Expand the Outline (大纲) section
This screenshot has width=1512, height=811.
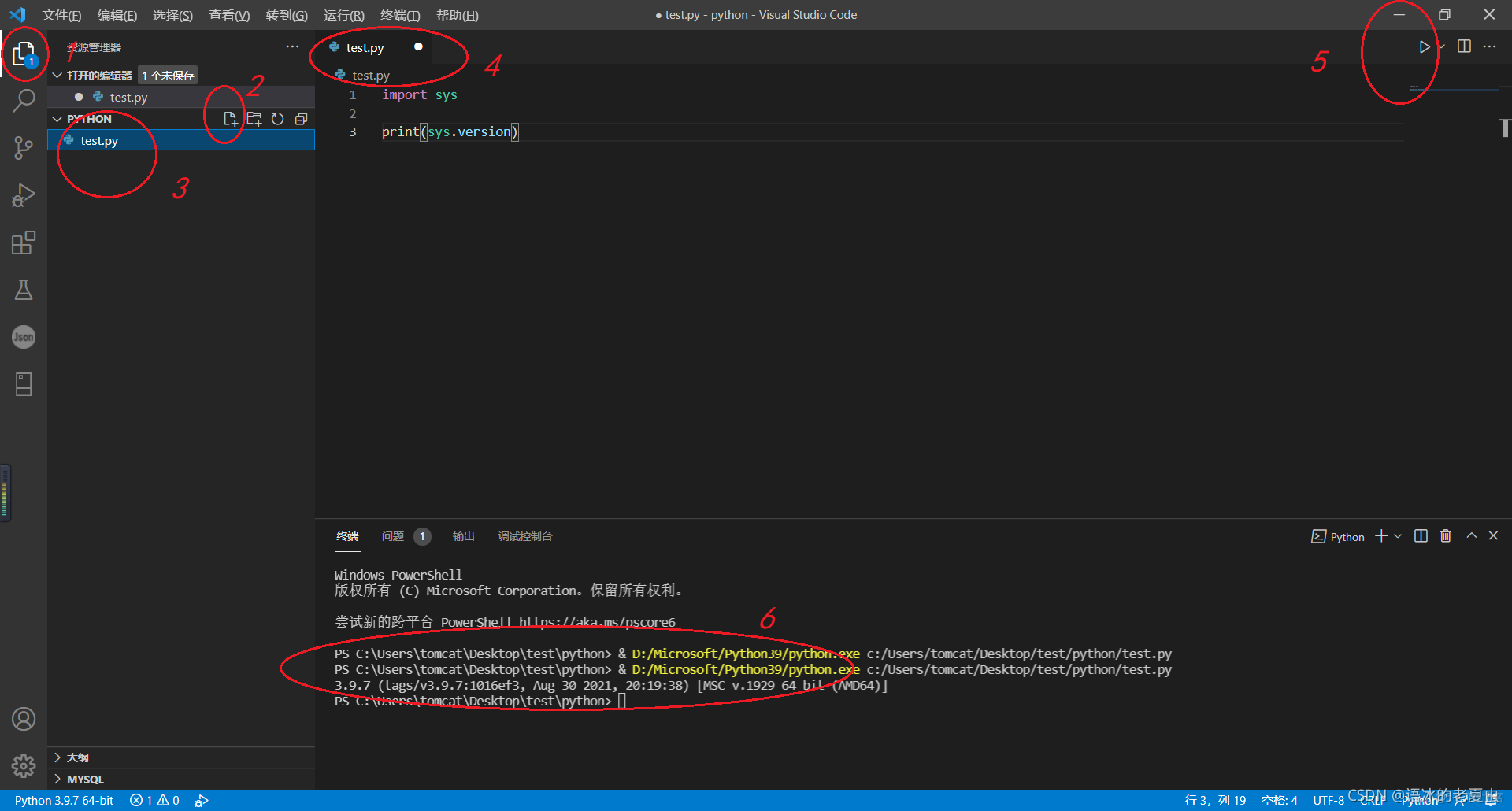[x=181, y=757]
